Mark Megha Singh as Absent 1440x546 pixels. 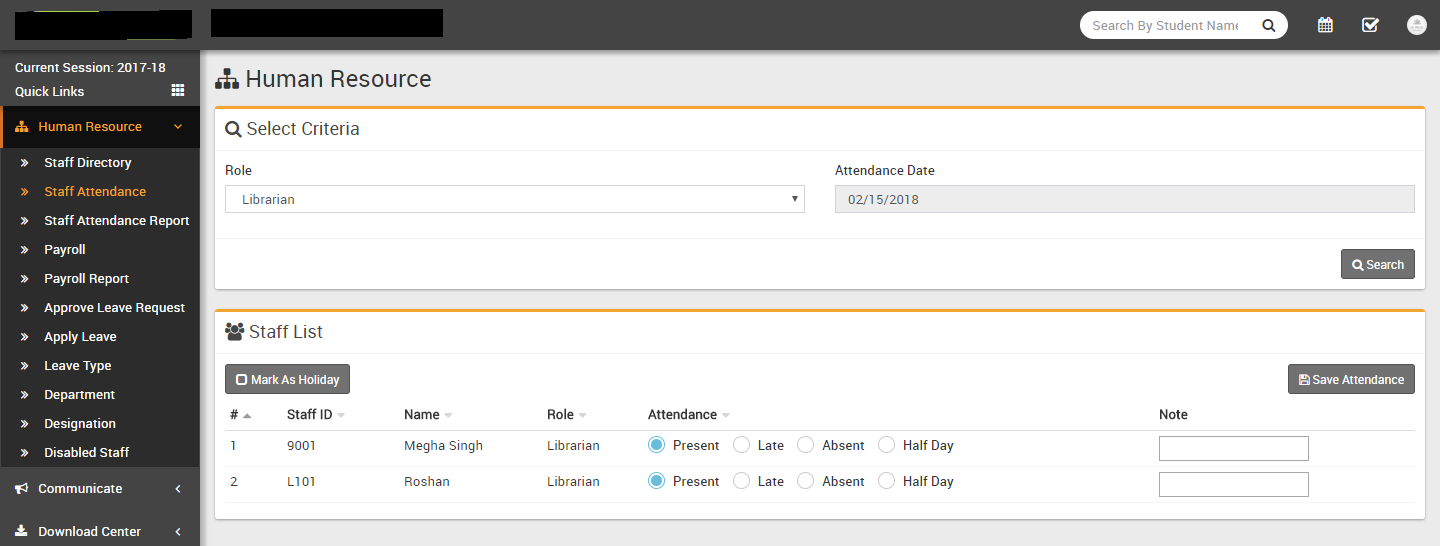pos(806,445)
